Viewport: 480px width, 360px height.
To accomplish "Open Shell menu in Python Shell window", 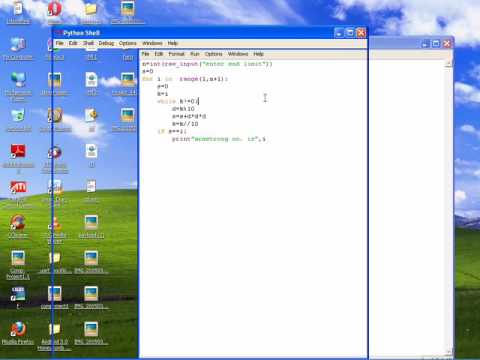I will [x=88, y=43].
